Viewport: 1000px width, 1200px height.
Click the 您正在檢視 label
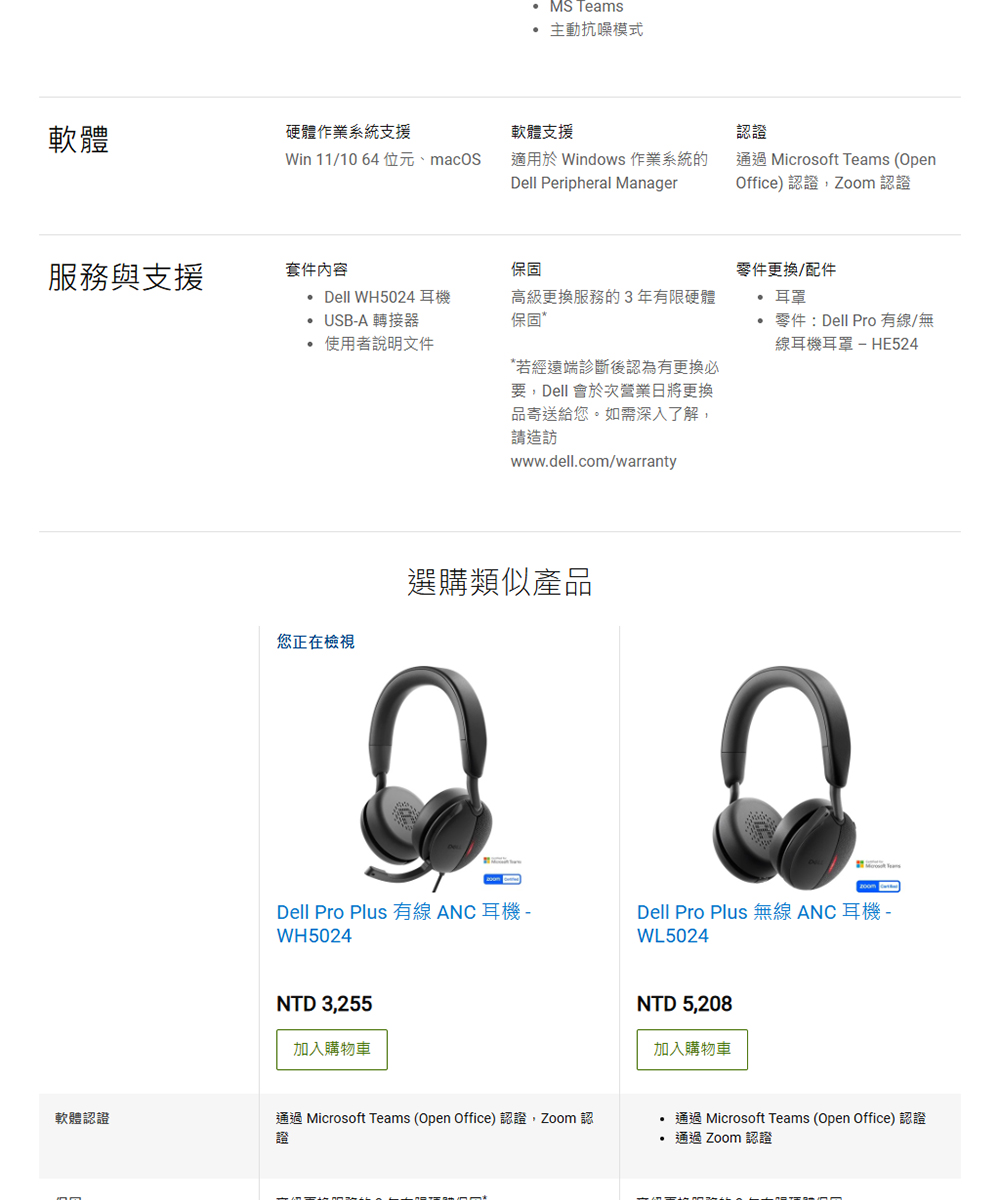(315, 641)
